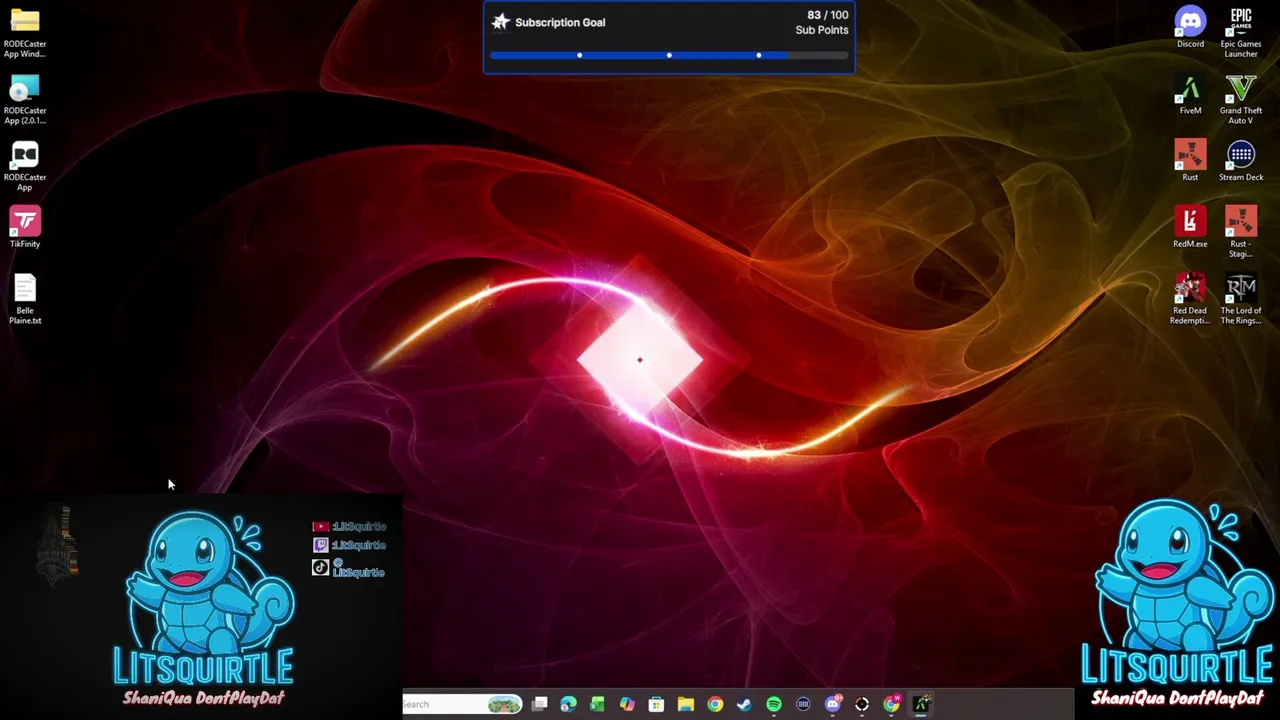Open FiveM from the taskbar
Image resolution: width=1280 pixels, height=720 pixels.
[921, 704]
